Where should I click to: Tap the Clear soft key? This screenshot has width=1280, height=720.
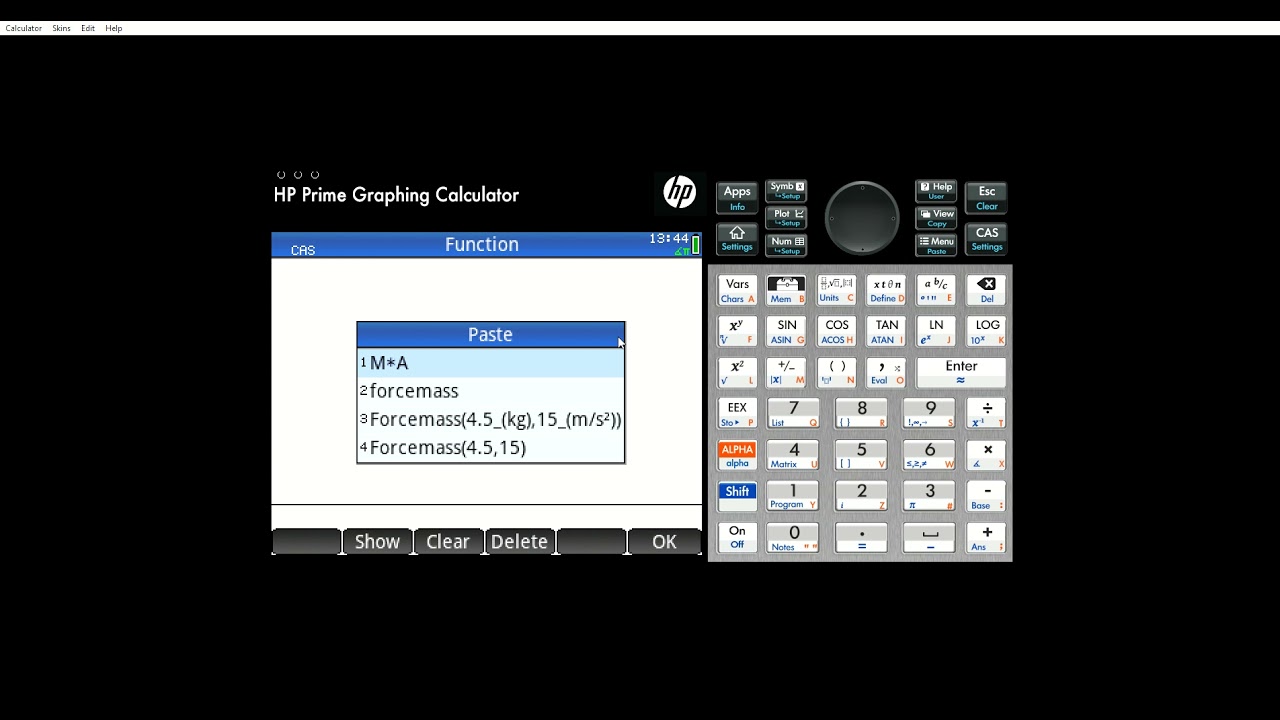point(448,541)
